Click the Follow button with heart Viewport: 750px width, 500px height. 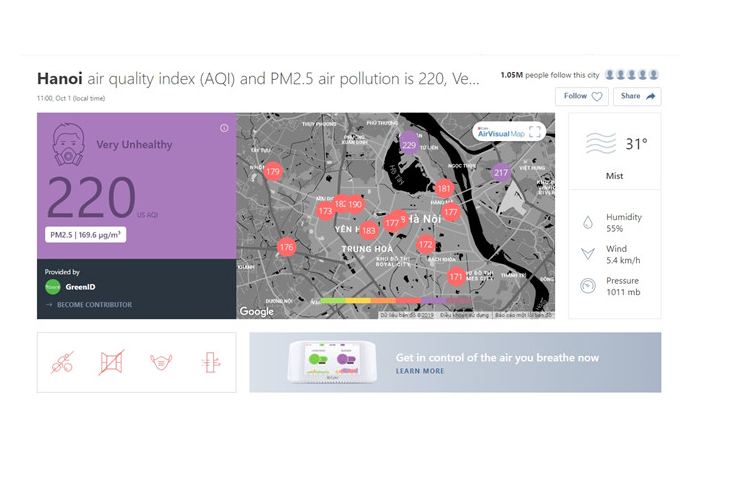point(583,96)
